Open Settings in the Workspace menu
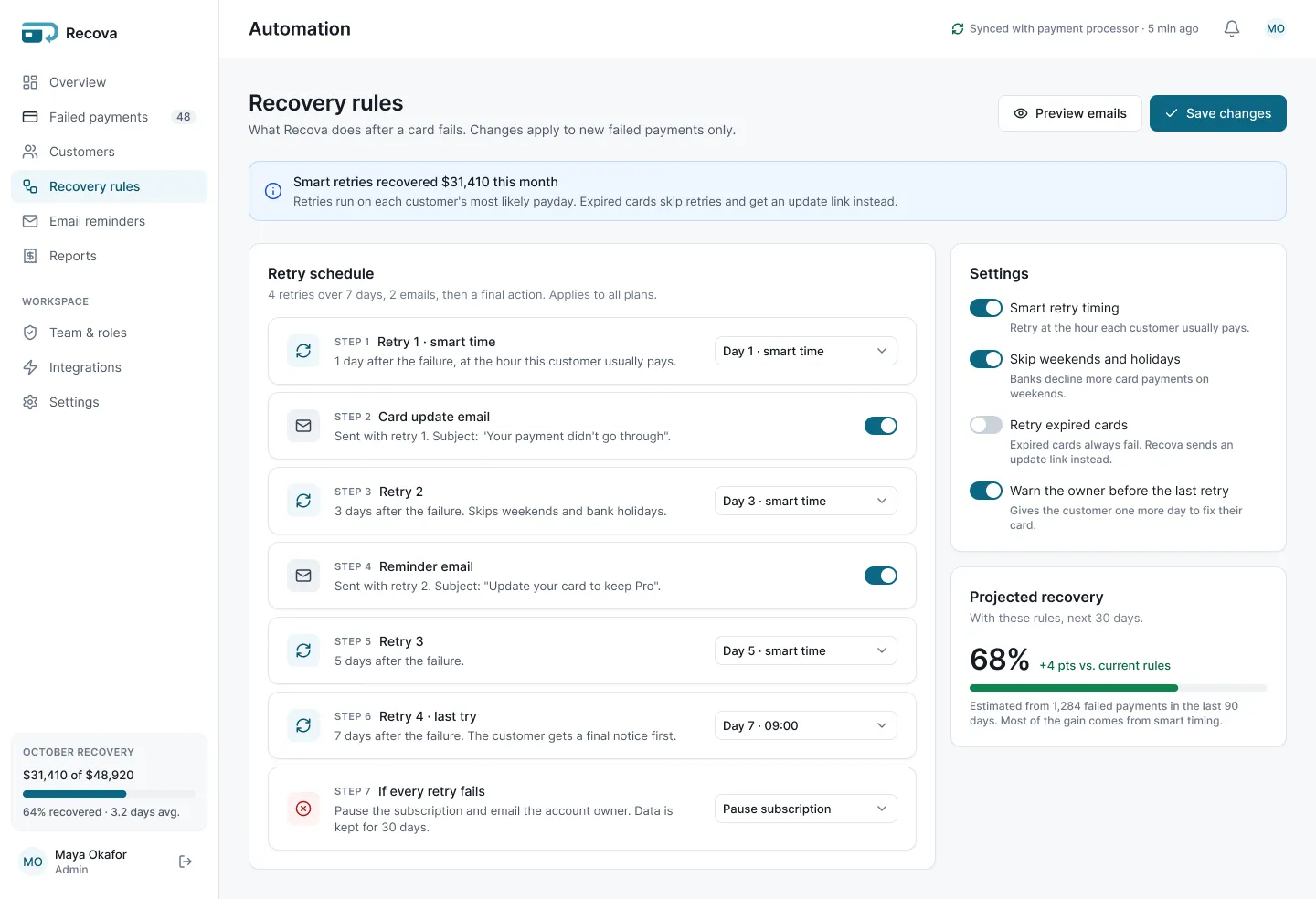1316x899 pixels. point(110,402)
